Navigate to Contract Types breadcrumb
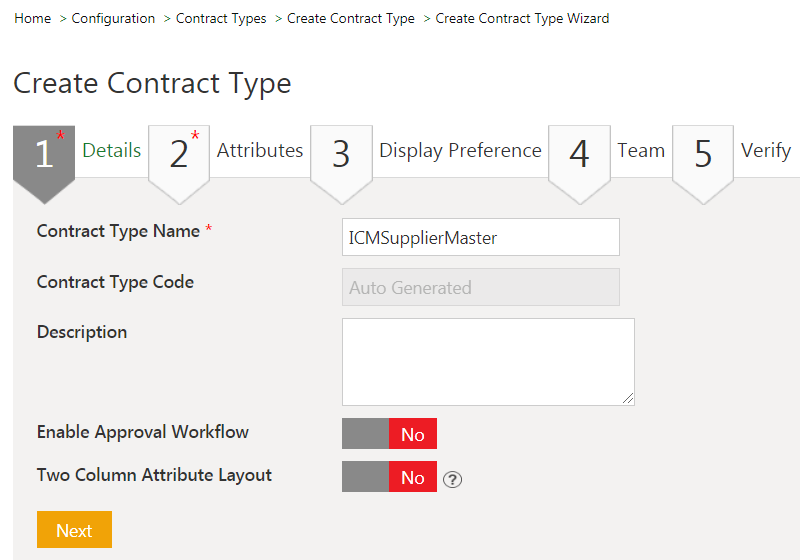The width and height of the screenshot is (800, 560). pyautogui.click(x=221, y=19)
